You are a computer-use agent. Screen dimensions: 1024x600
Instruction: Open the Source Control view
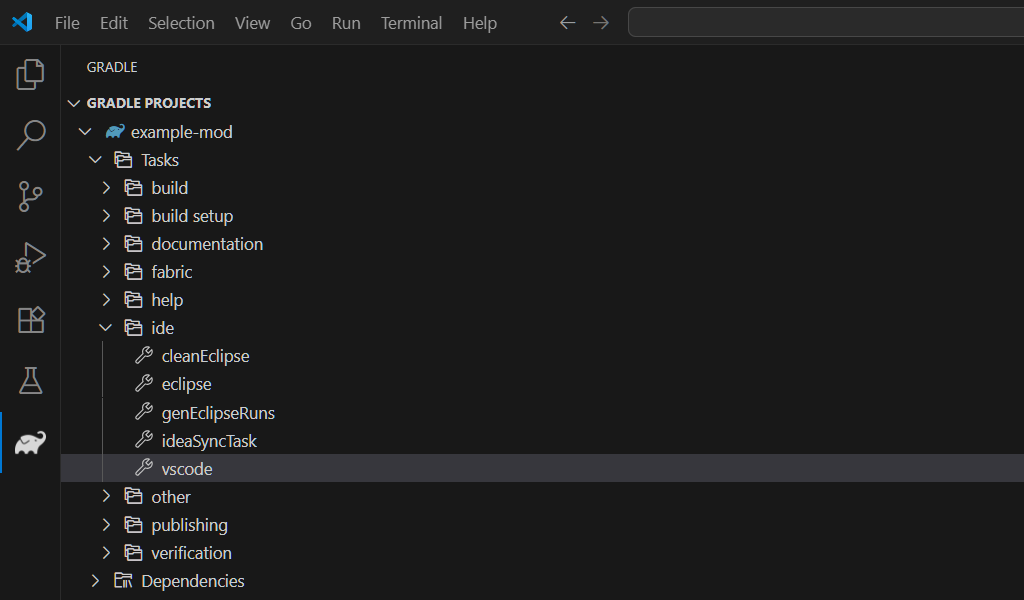29,196
